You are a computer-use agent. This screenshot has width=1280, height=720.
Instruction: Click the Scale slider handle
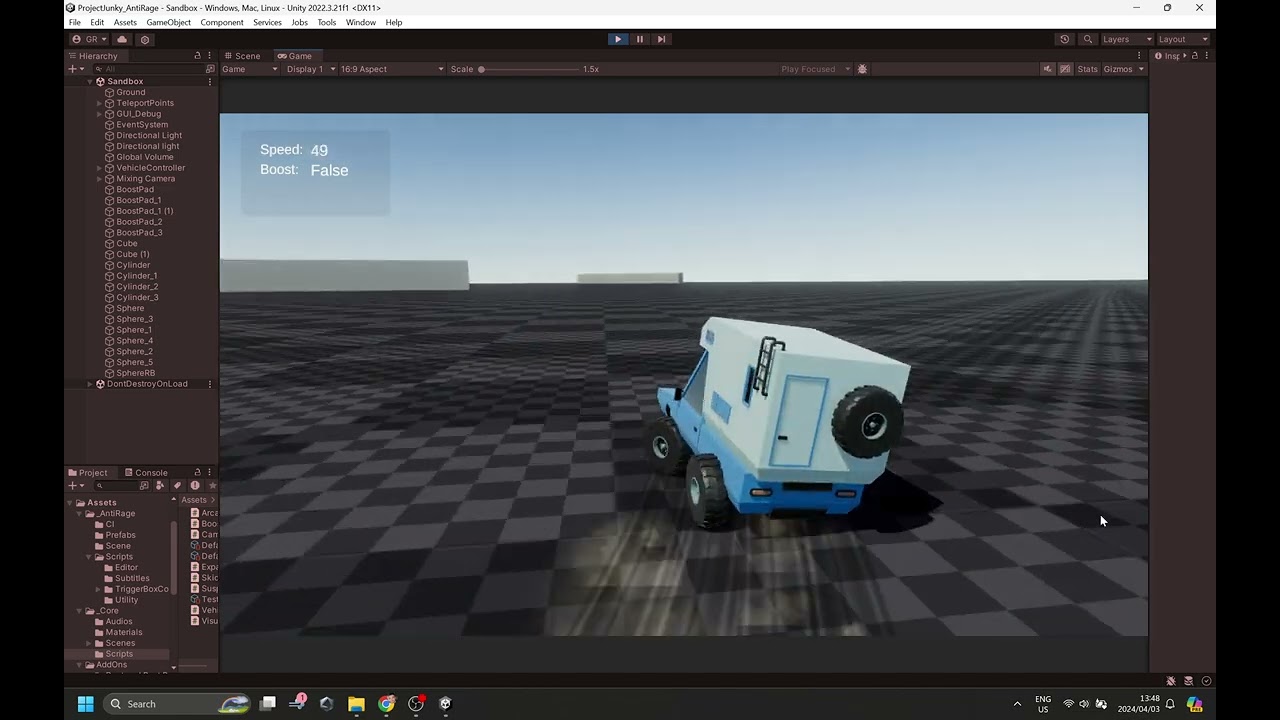[481, 69]
